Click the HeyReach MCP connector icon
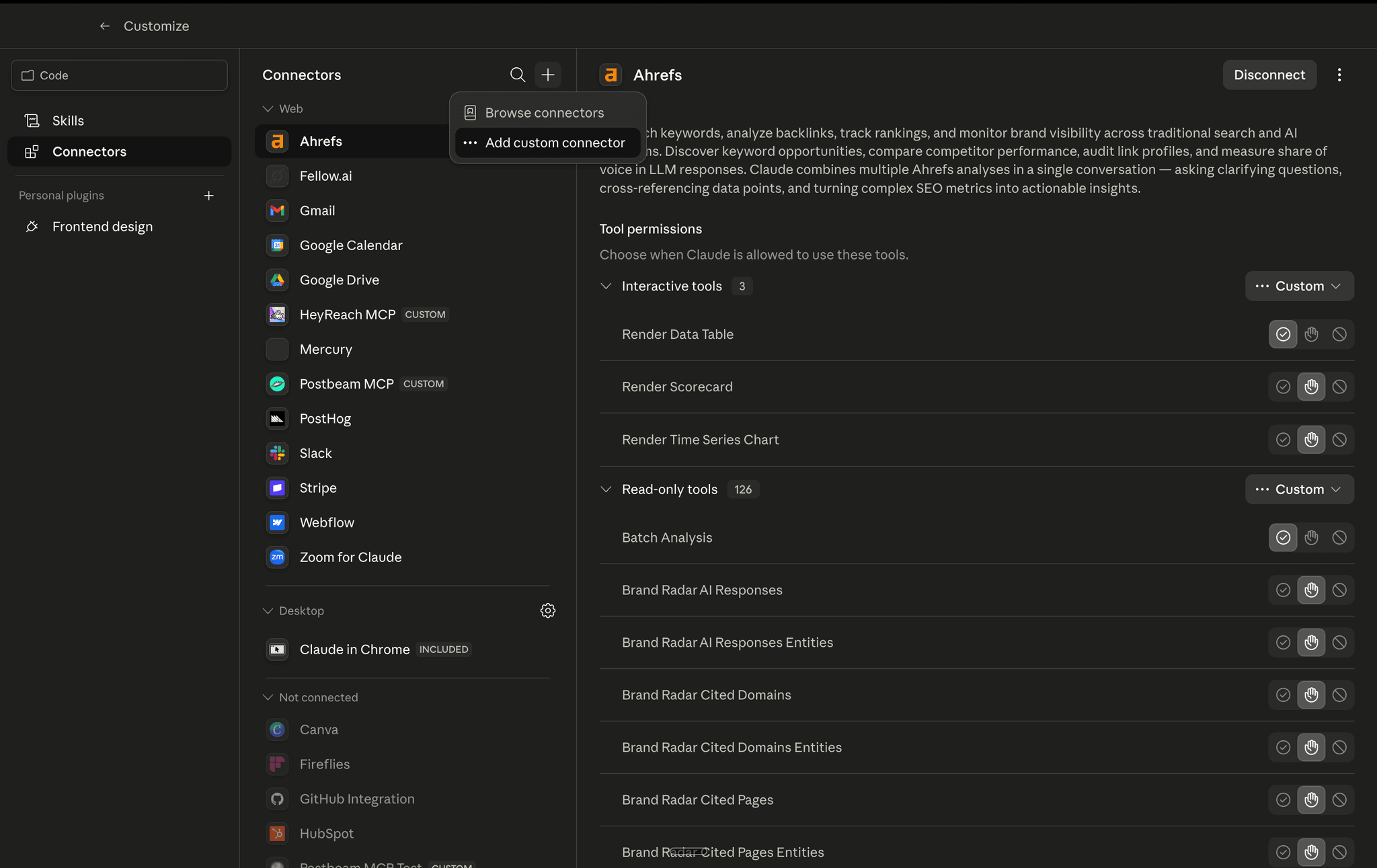The height and width of the screenshot is (868, 1377). click(277, 315)
